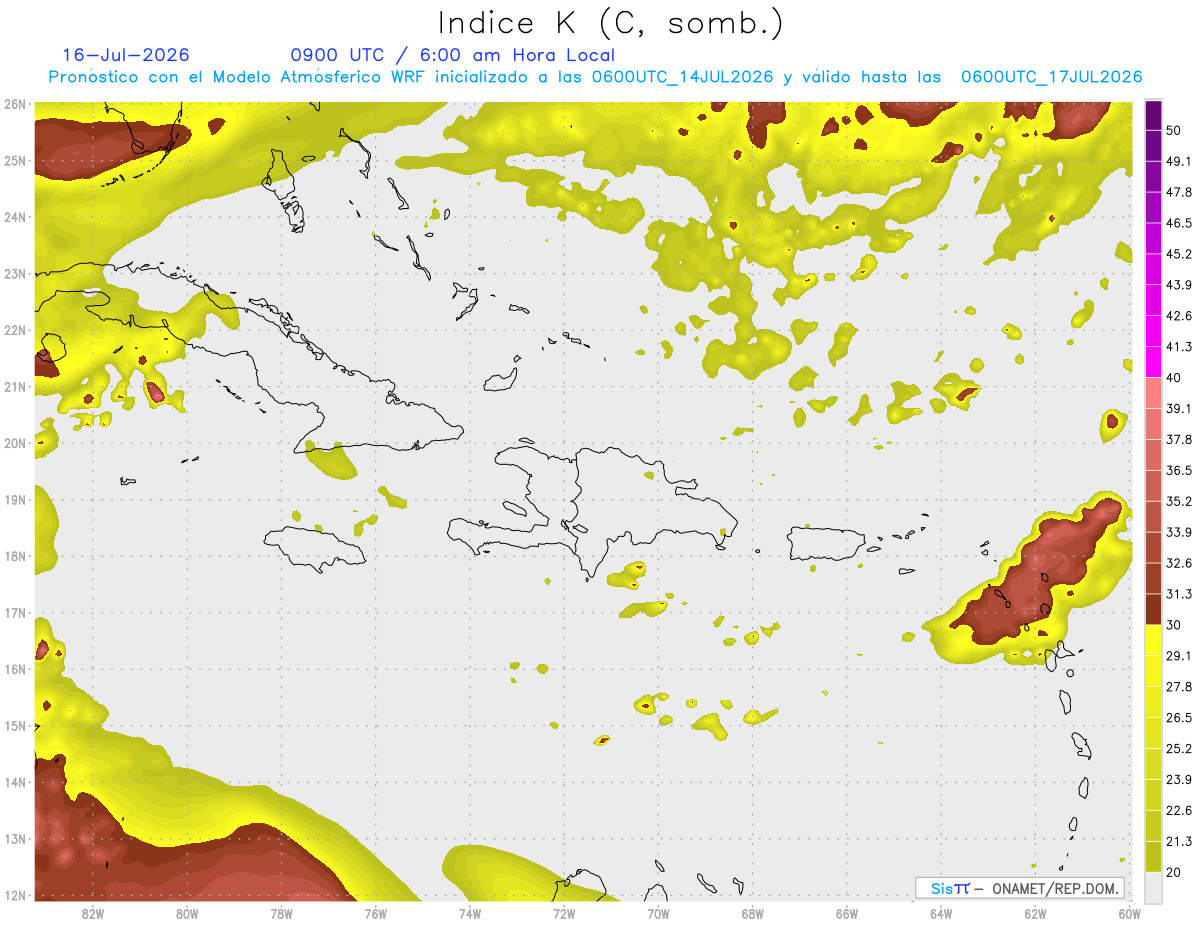Image resolution: width=1200 pixels, height=927 pixels.
Task: Click the colorbar value 43.9
Action: click(x=1180, y=285)
